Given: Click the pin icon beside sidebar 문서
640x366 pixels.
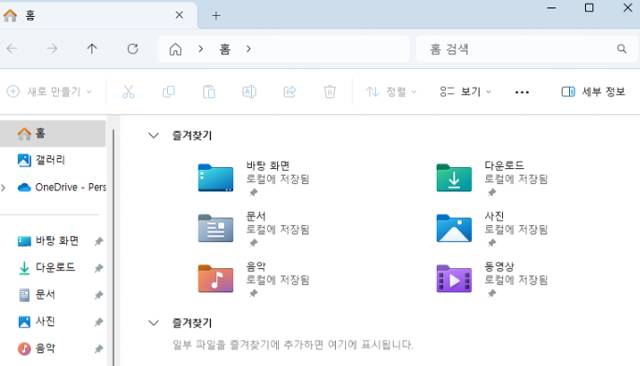Looking at the screenshot, I should pyautogui.click(x=98, y=295).
